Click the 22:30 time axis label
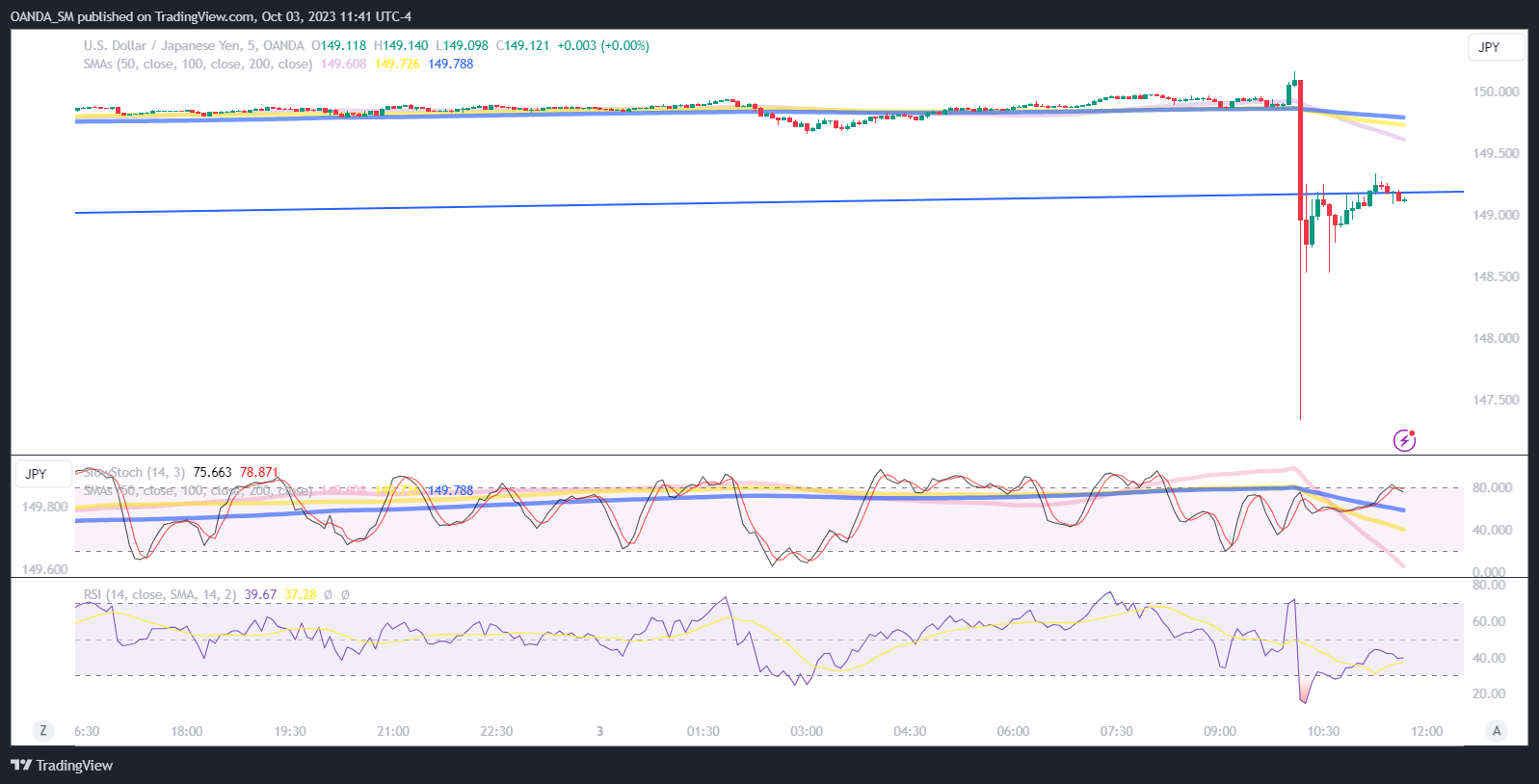The image size is (1539, 784). (496, 731)
